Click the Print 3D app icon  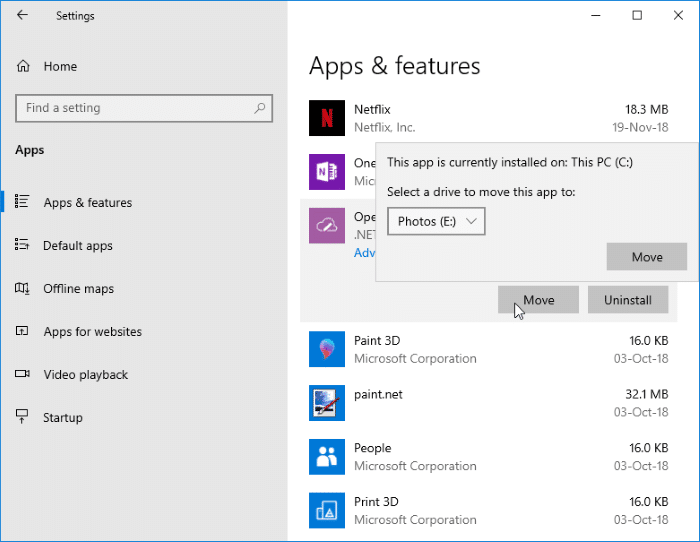(x=327, y=510)
